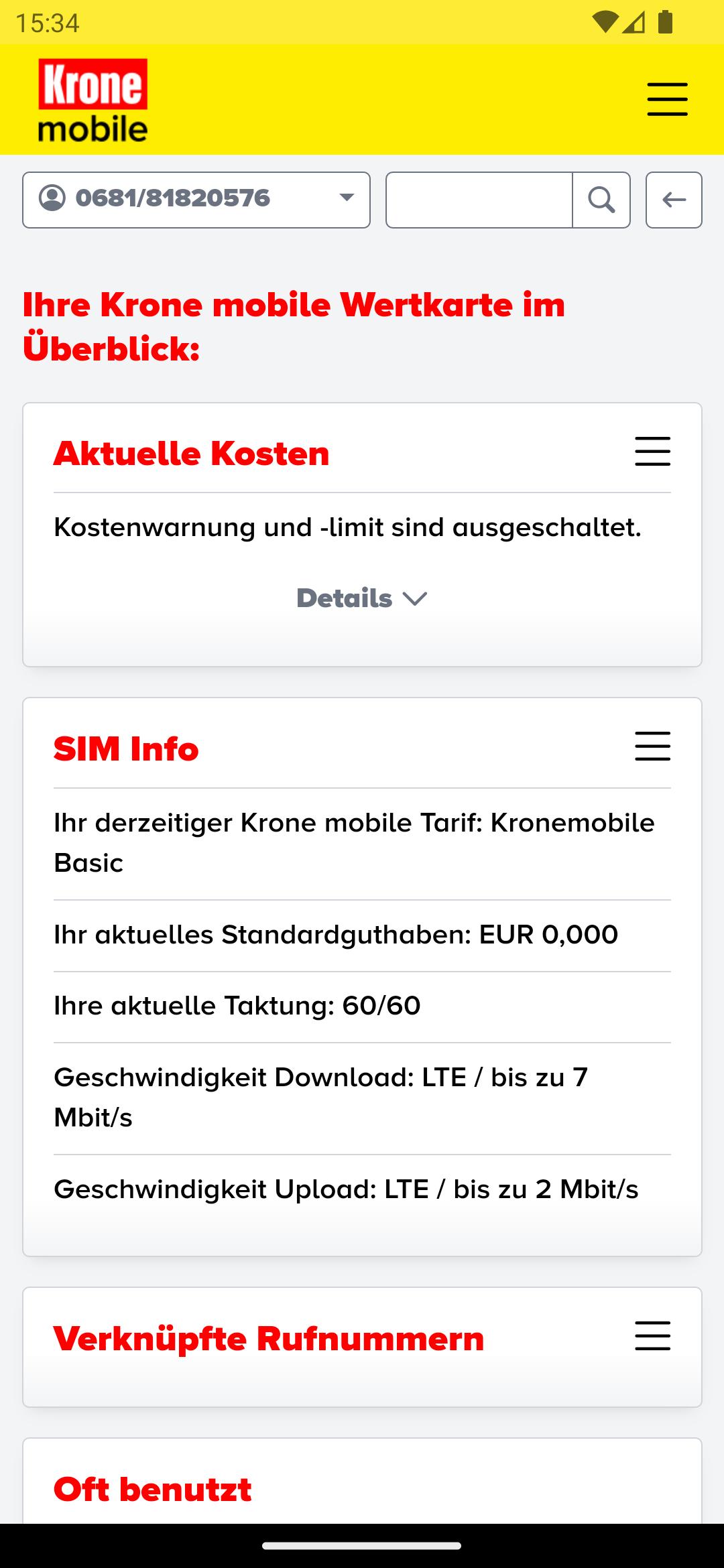Tap the Verknüpfte Rufnummern heading
The image size is (724, 1568).
[269, 1338]
